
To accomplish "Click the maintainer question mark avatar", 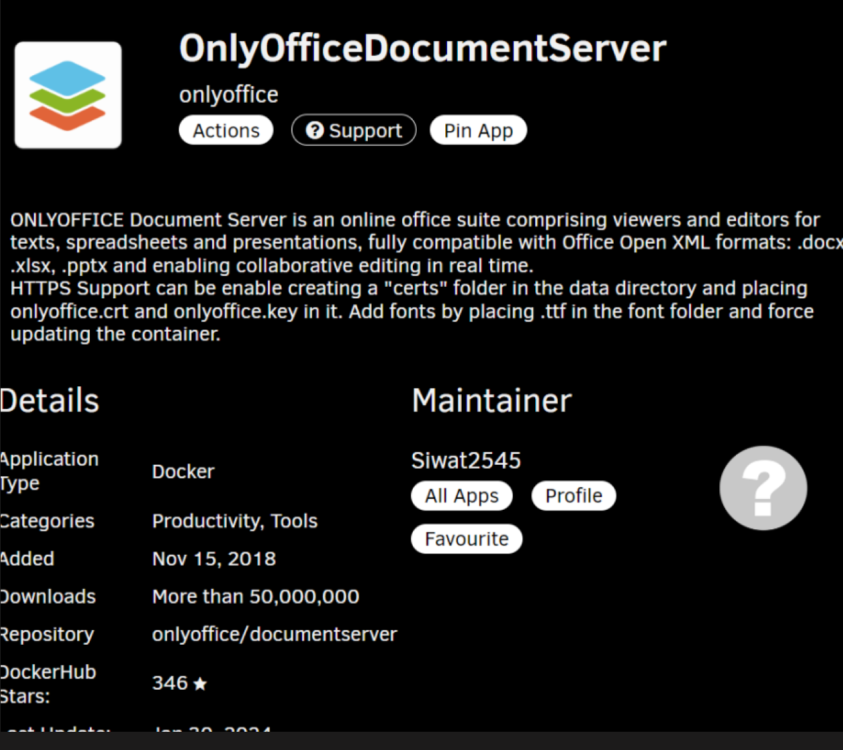I will pyautogui.click(x=763, y=488).
